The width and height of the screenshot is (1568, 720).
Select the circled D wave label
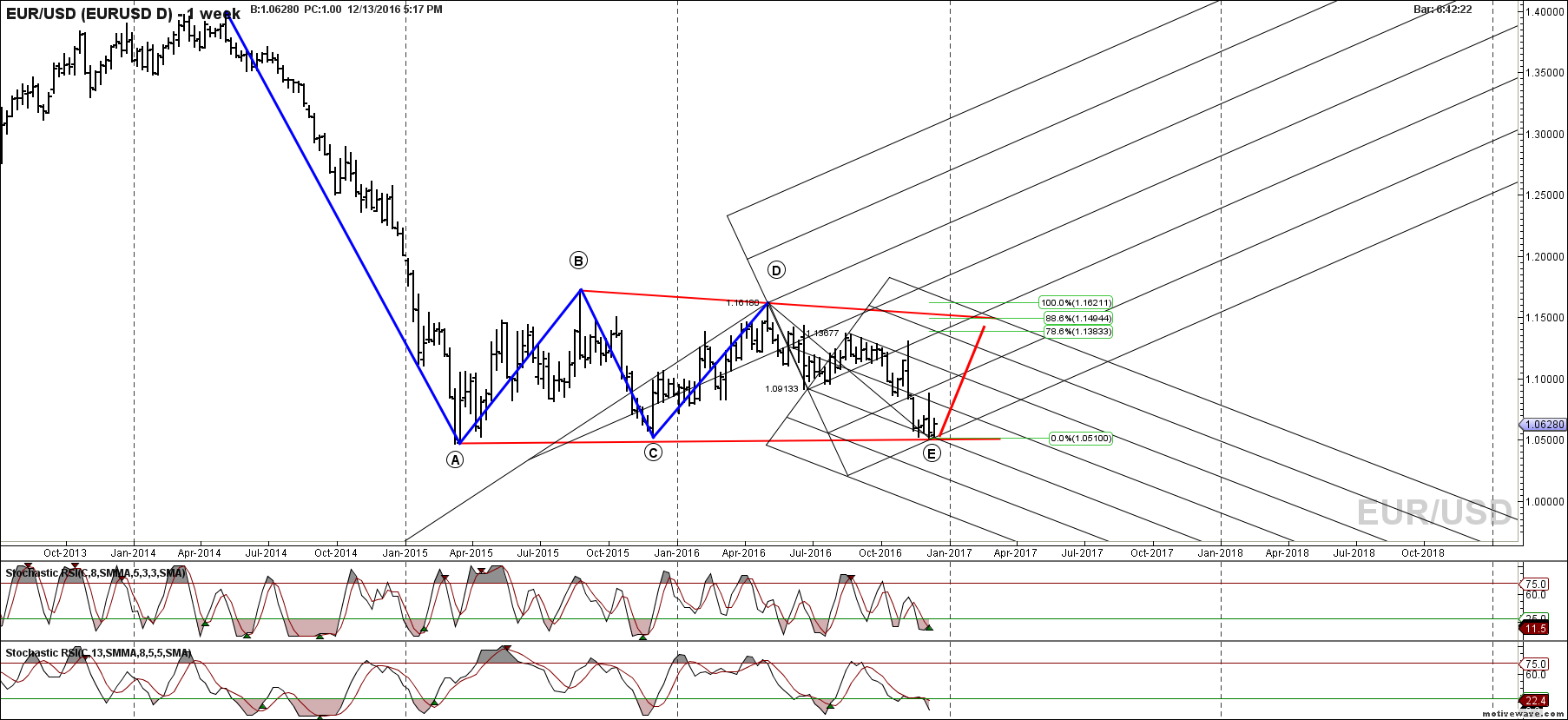(776, 270)
